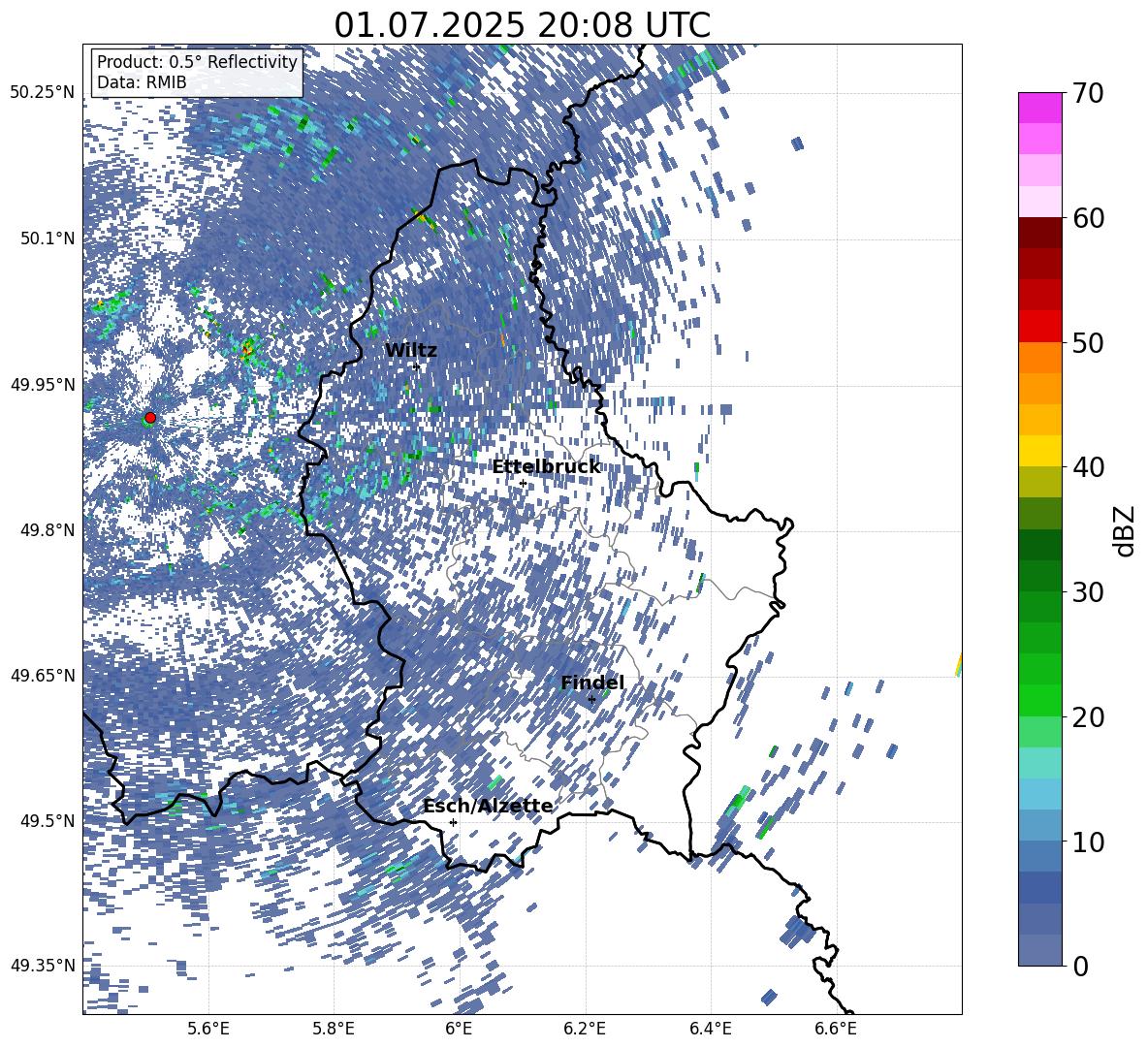1148x1048 pixels.
Task: Click the 49.8°N latitude label
Action: coord(48,530)
